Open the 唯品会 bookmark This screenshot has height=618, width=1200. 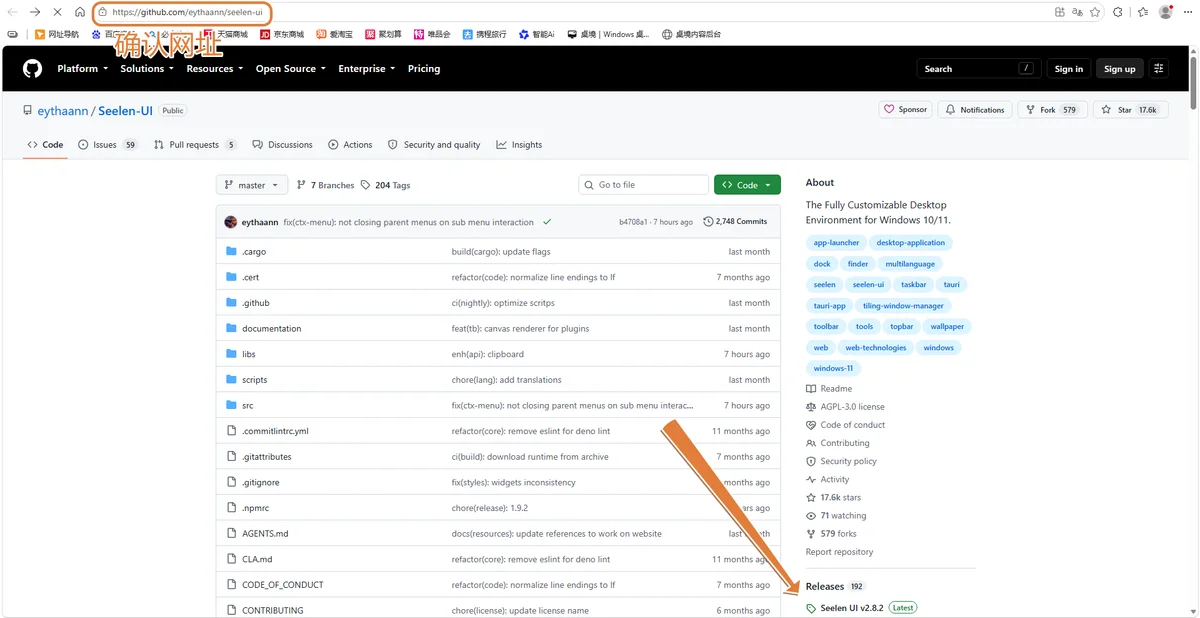pos(432,34)
